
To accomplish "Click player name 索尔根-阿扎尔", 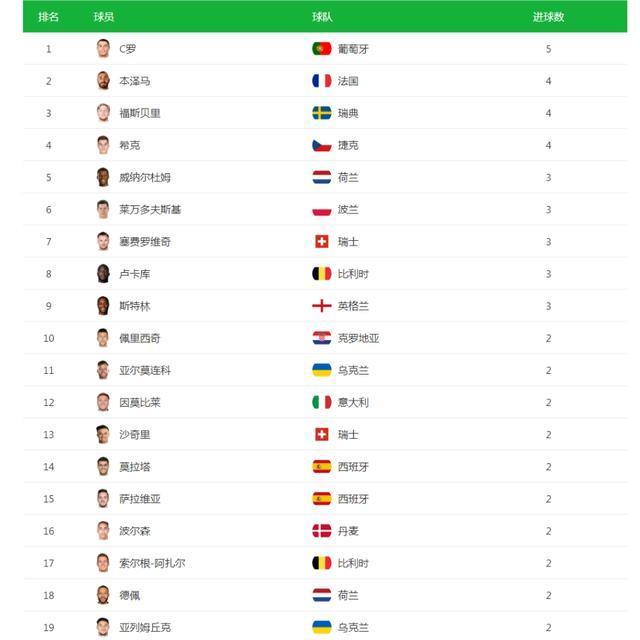I will 152,563.
